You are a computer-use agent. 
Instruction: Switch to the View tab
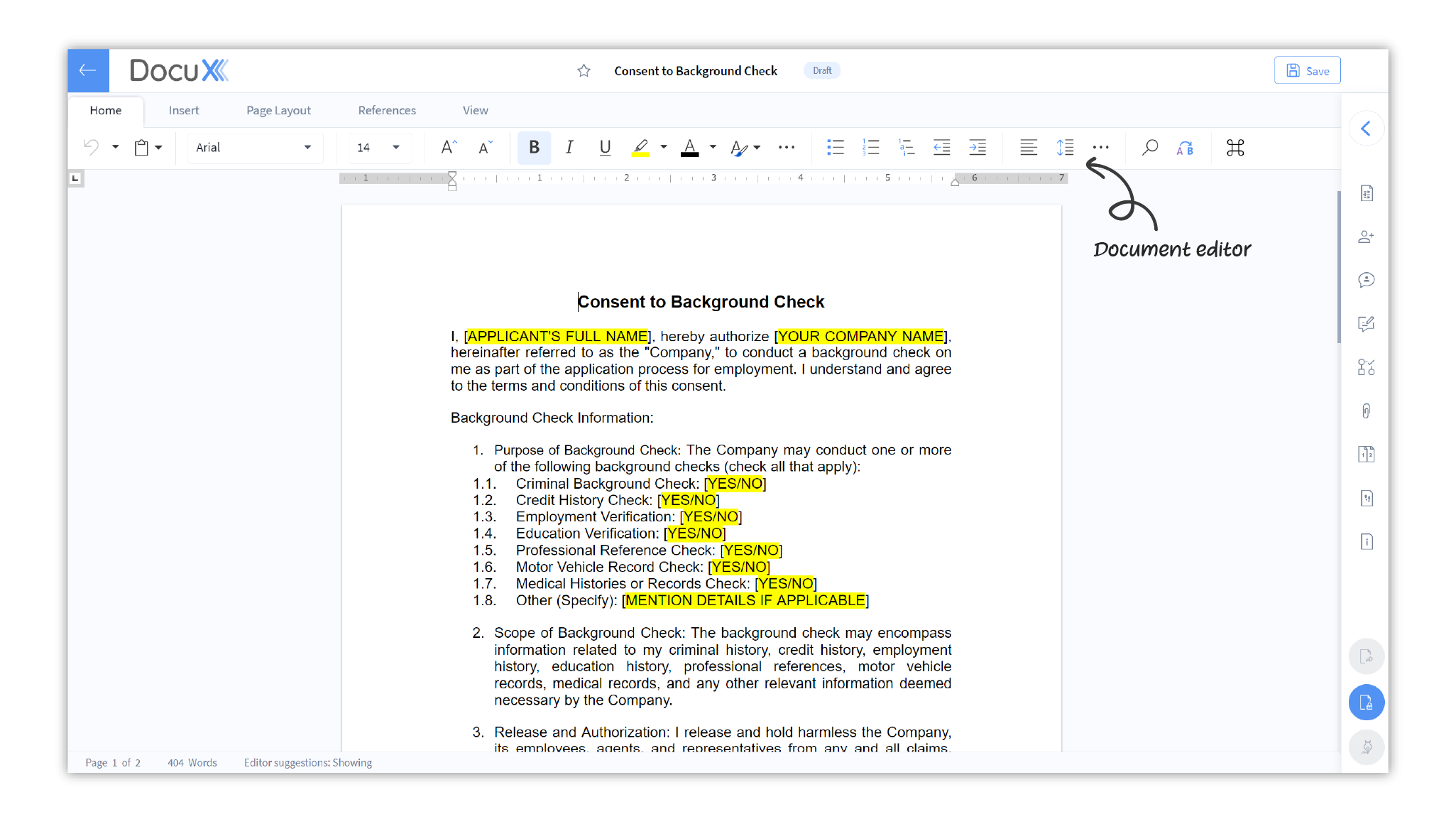coord(476,110)
